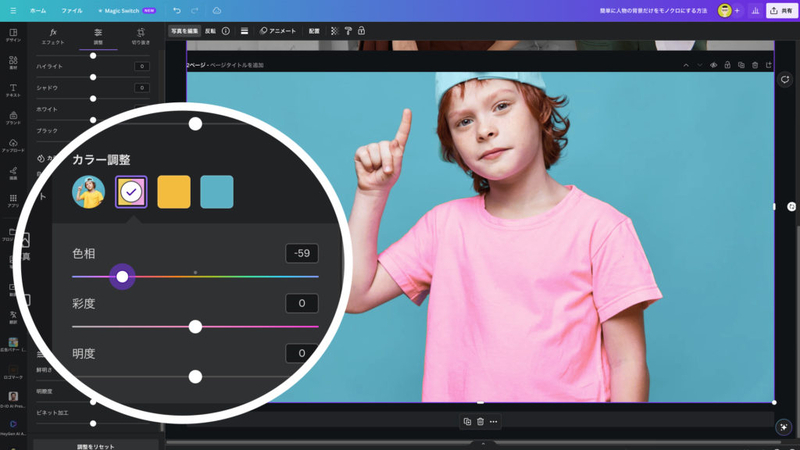This screenshot has height=450, width=800.
Task: Duplicate the selected image from the floating bar
Action: coord(467,421)
